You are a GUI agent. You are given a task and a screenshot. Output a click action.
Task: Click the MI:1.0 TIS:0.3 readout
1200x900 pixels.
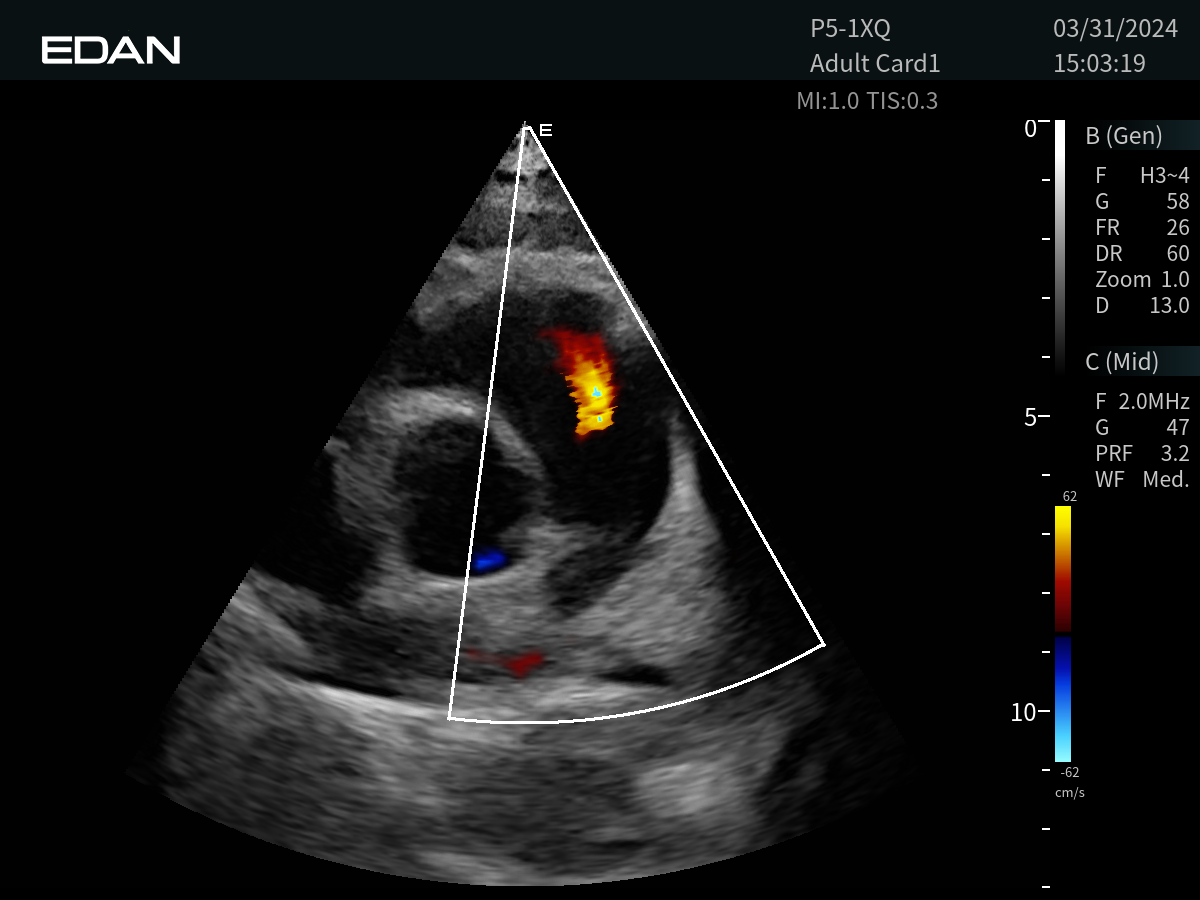[867, 100]
